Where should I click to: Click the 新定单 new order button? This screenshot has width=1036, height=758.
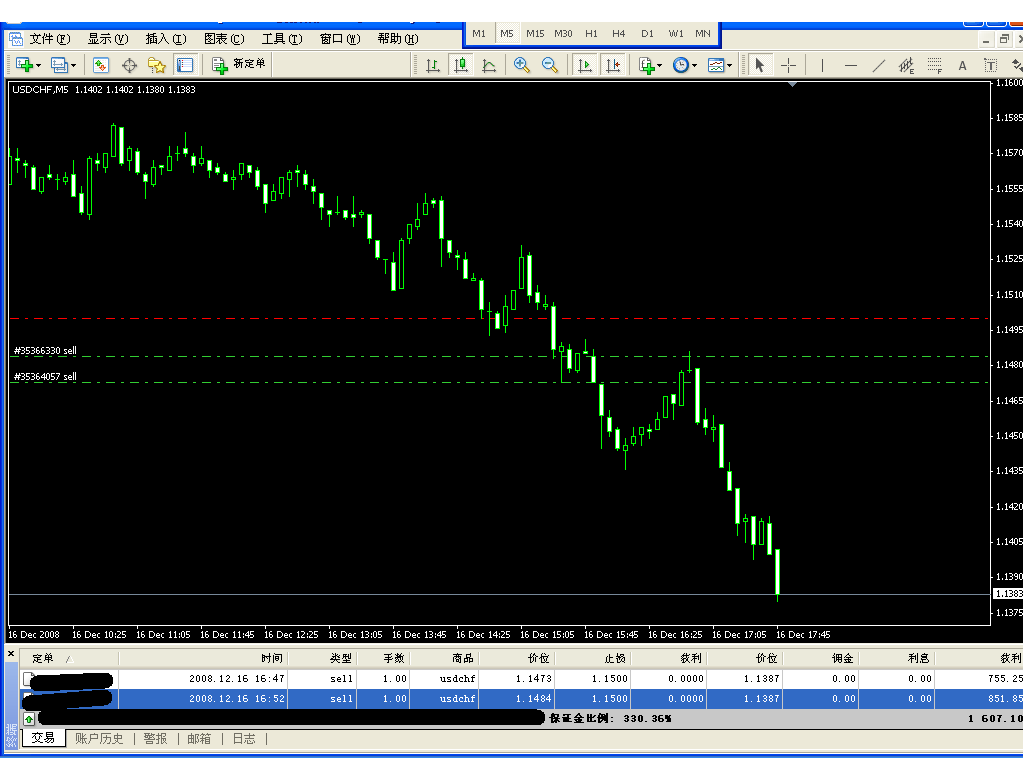[x=239, y=65]
